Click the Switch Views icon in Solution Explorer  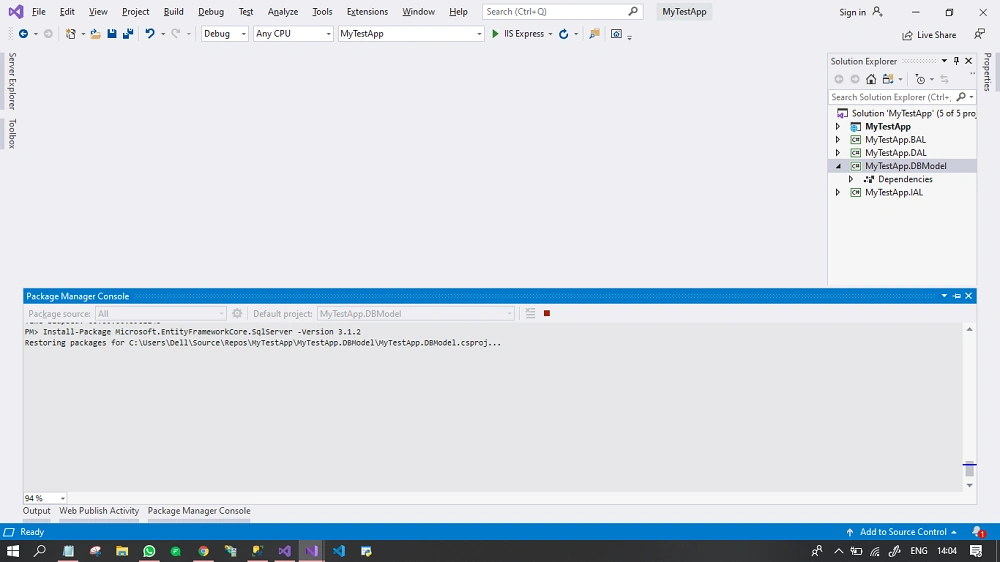(x=888, y=79)
